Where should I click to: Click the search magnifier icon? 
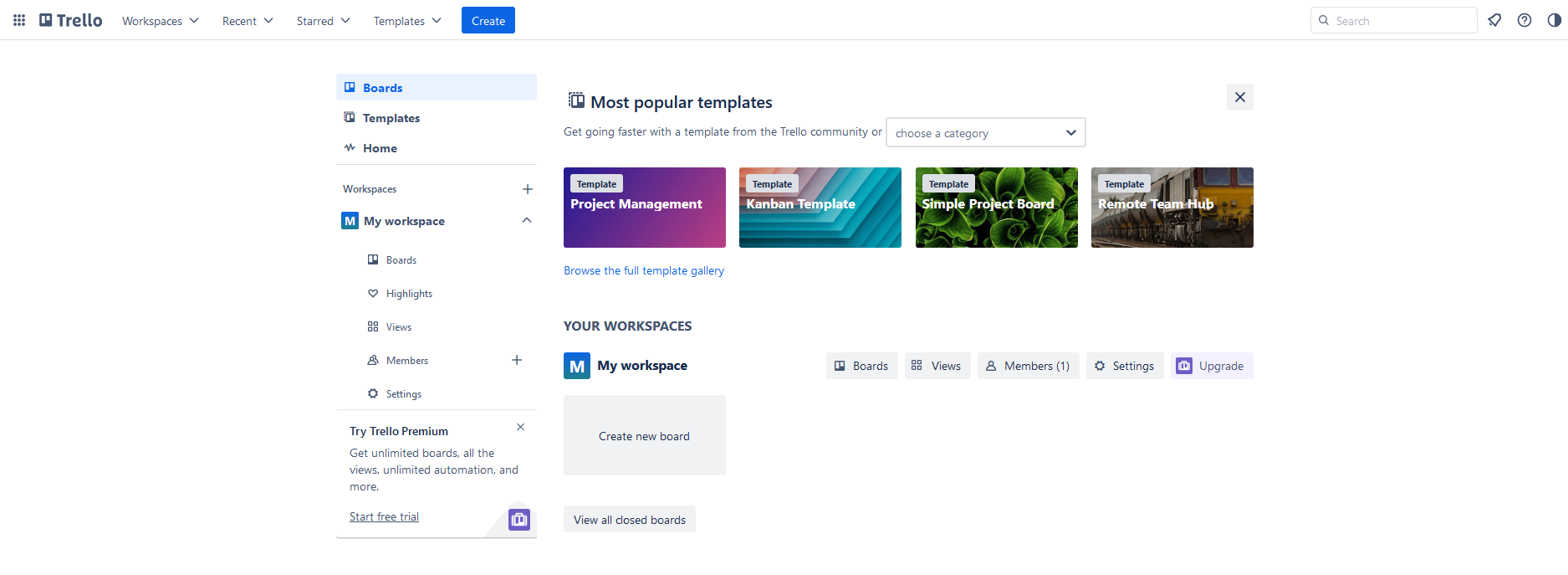point(1324,20)
